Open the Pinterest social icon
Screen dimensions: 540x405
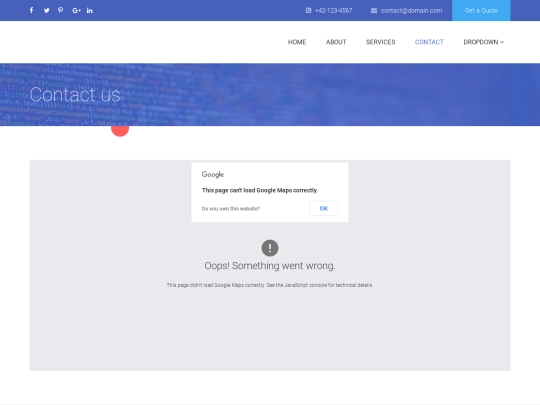click(61, 10)
